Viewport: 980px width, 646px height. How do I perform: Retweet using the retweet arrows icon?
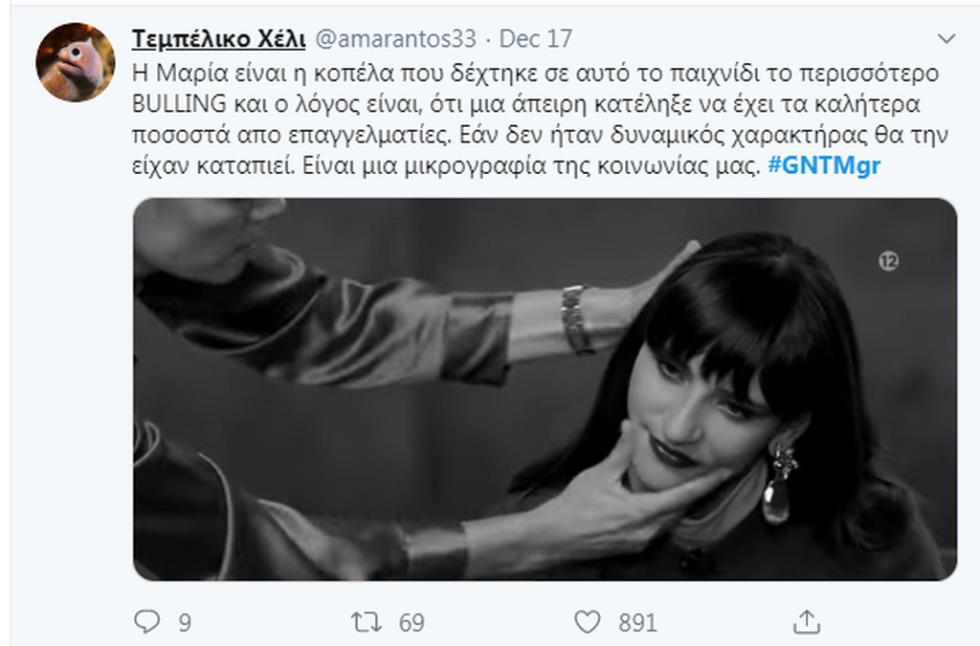(366, 622)
